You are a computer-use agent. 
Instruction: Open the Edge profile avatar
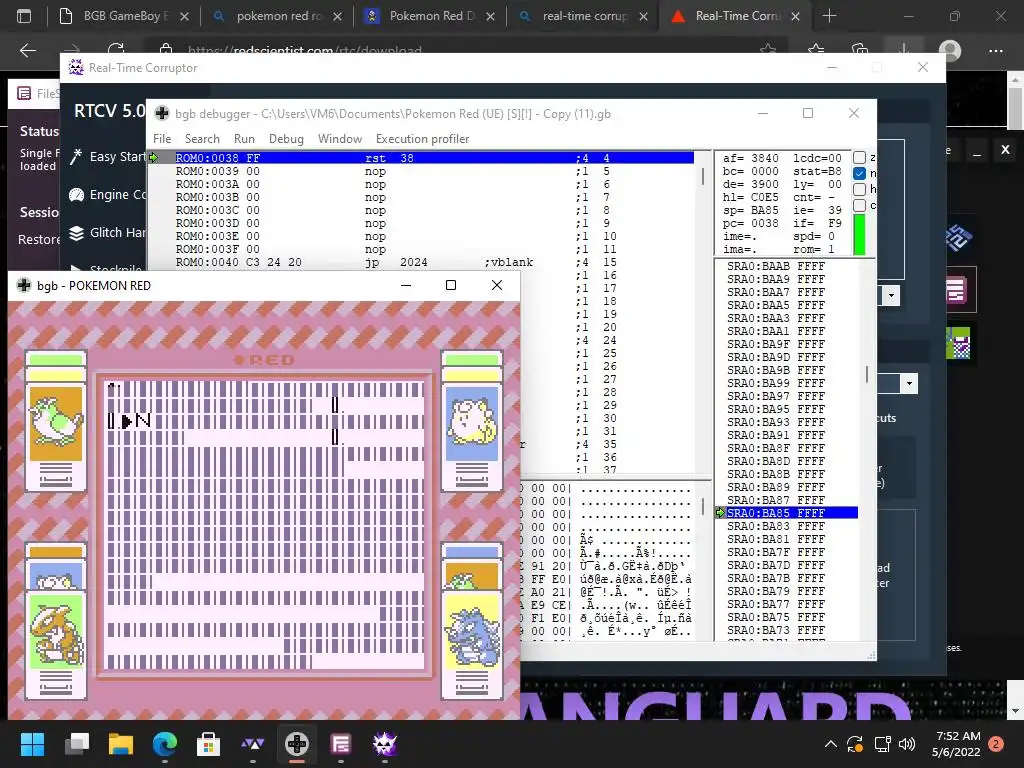[x=950, y=50]
